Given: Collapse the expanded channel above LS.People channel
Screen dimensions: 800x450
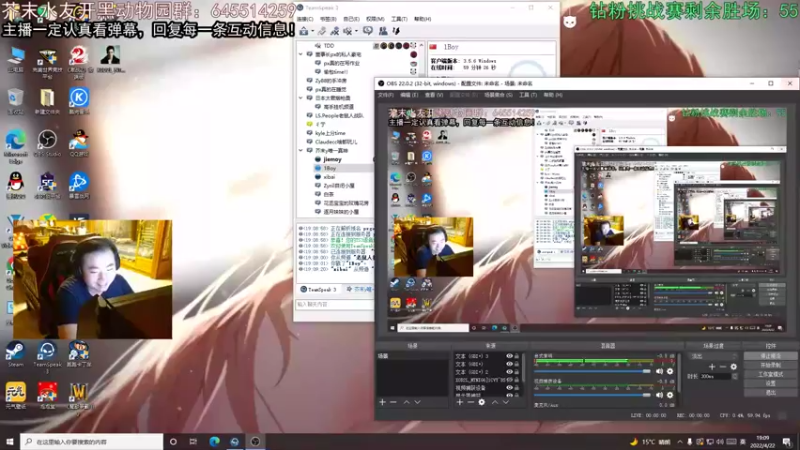Looking at the screenshot, I should tap(301, 98).
